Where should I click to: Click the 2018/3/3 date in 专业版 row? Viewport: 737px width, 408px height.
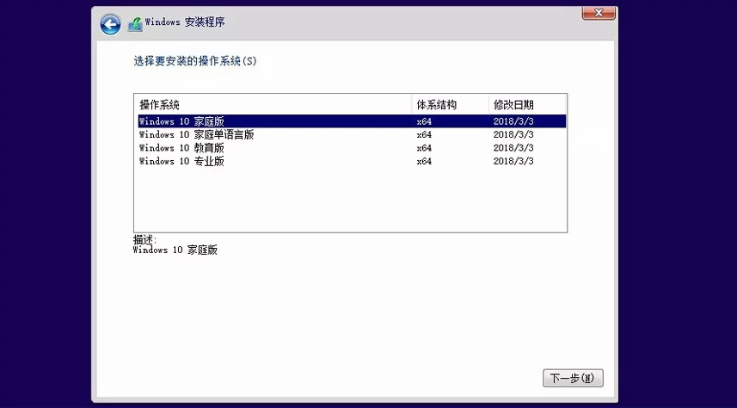click(x=513, y=161)
